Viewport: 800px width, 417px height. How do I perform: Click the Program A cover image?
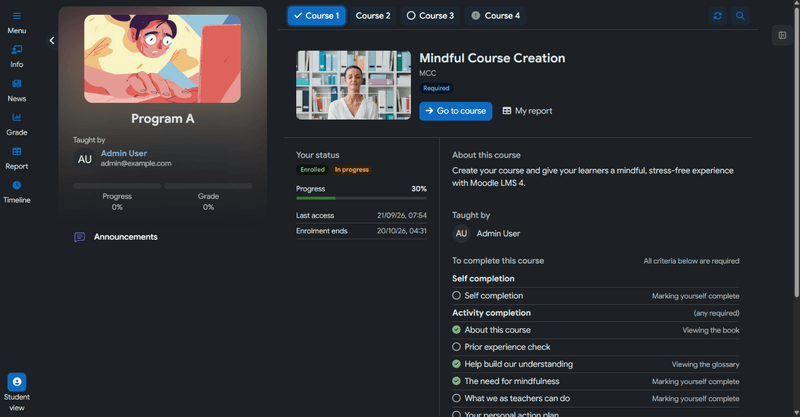click(x=162, y=59)
